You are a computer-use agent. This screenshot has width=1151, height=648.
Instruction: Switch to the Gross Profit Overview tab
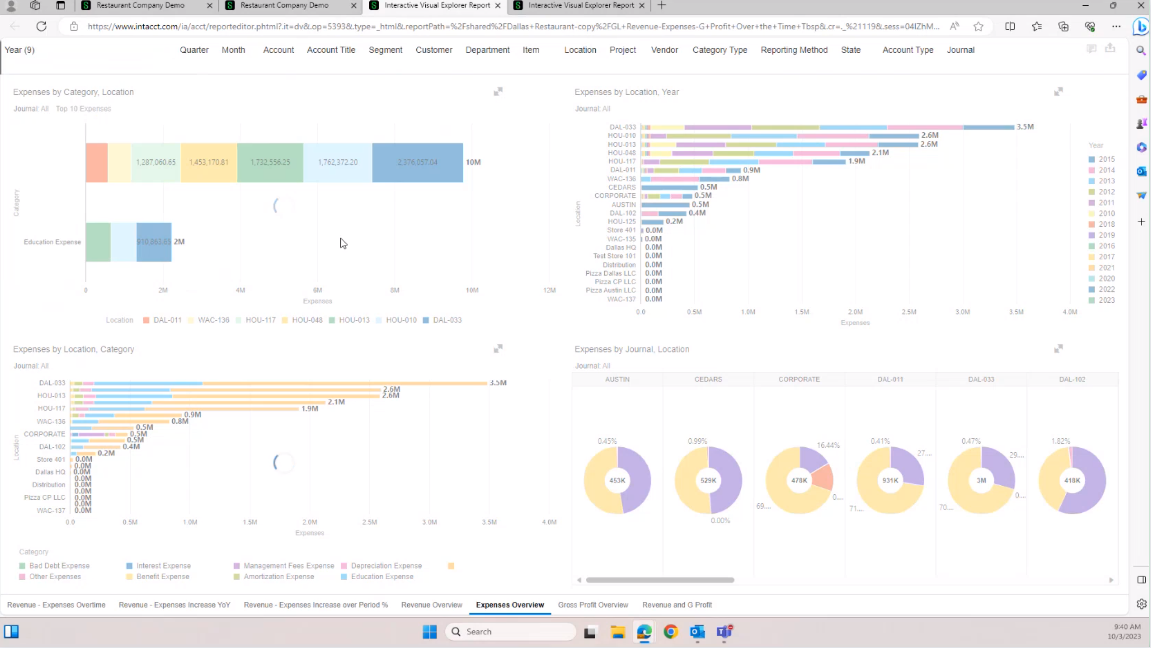point(593,604)
